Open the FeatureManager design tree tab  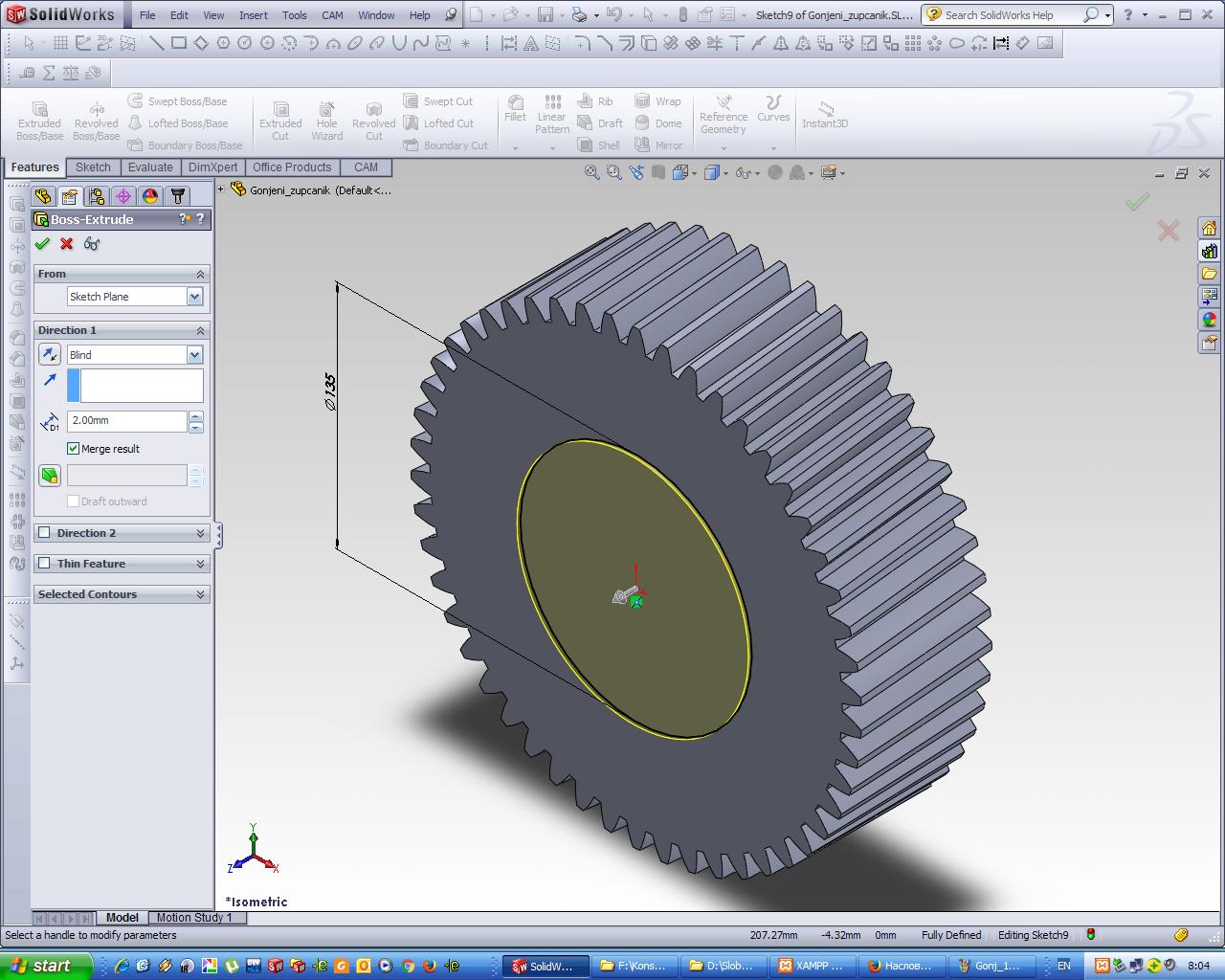[43, 196]
